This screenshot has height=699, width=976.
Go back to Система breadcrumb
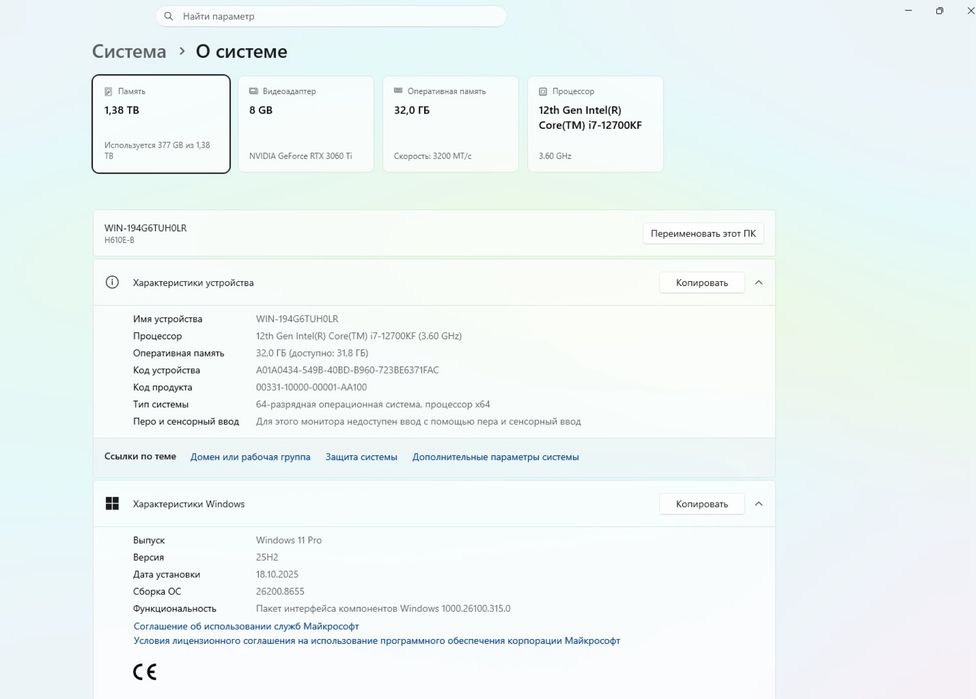point(129,51)
